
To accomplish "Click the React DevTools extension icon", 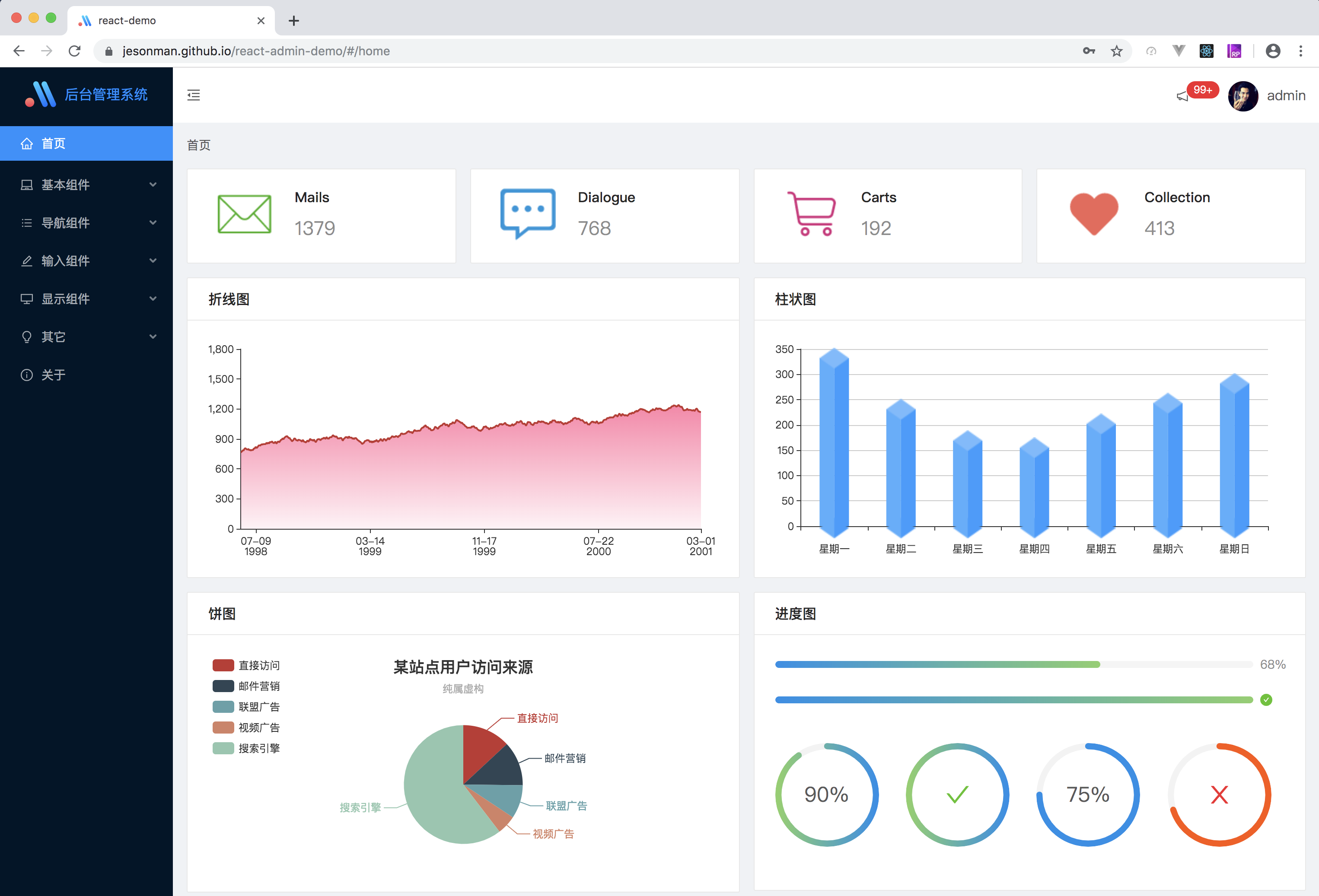I will click(1206, 51).
